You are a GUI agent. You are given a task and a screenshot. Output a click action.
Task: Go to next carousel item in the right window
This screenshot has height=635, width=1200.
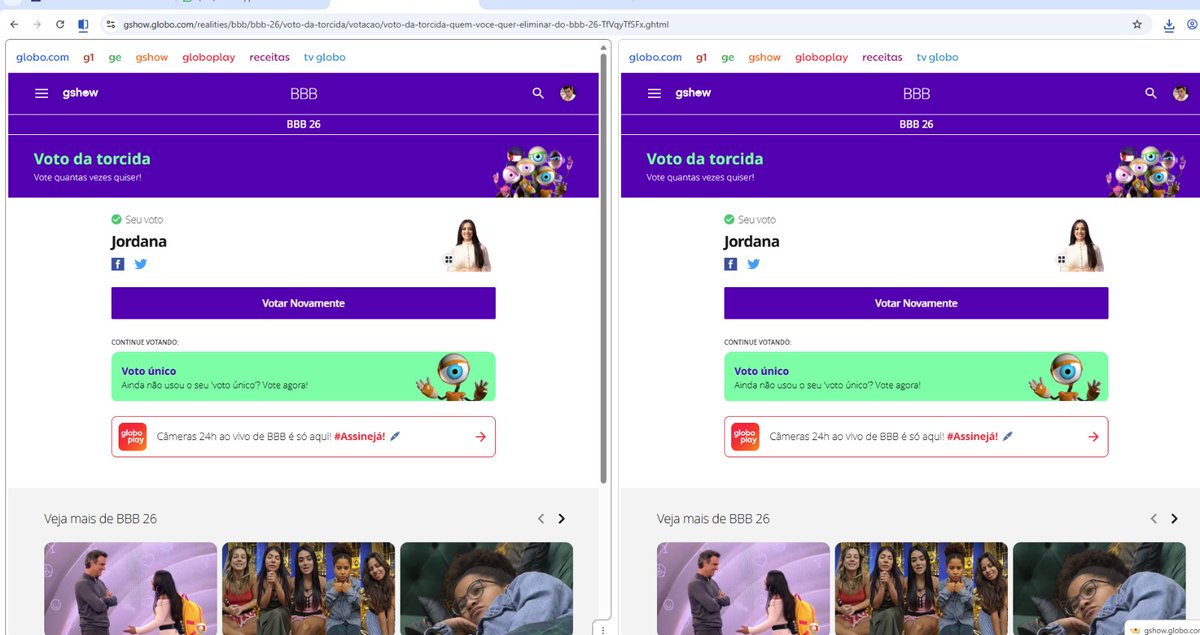(1174, 519)
